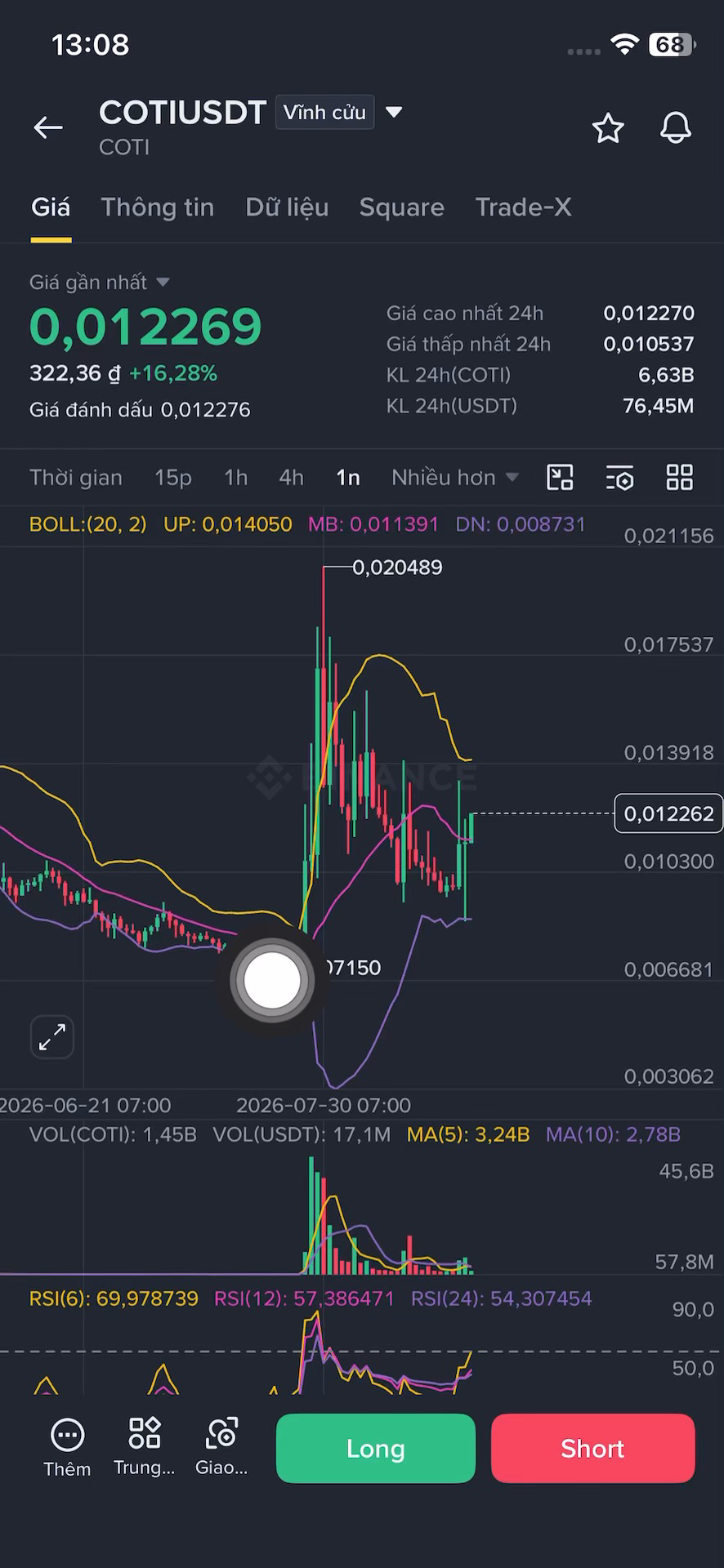724x1568 pixels.
Task: Select the 15p timeframe
Action: tap(173, 478)
